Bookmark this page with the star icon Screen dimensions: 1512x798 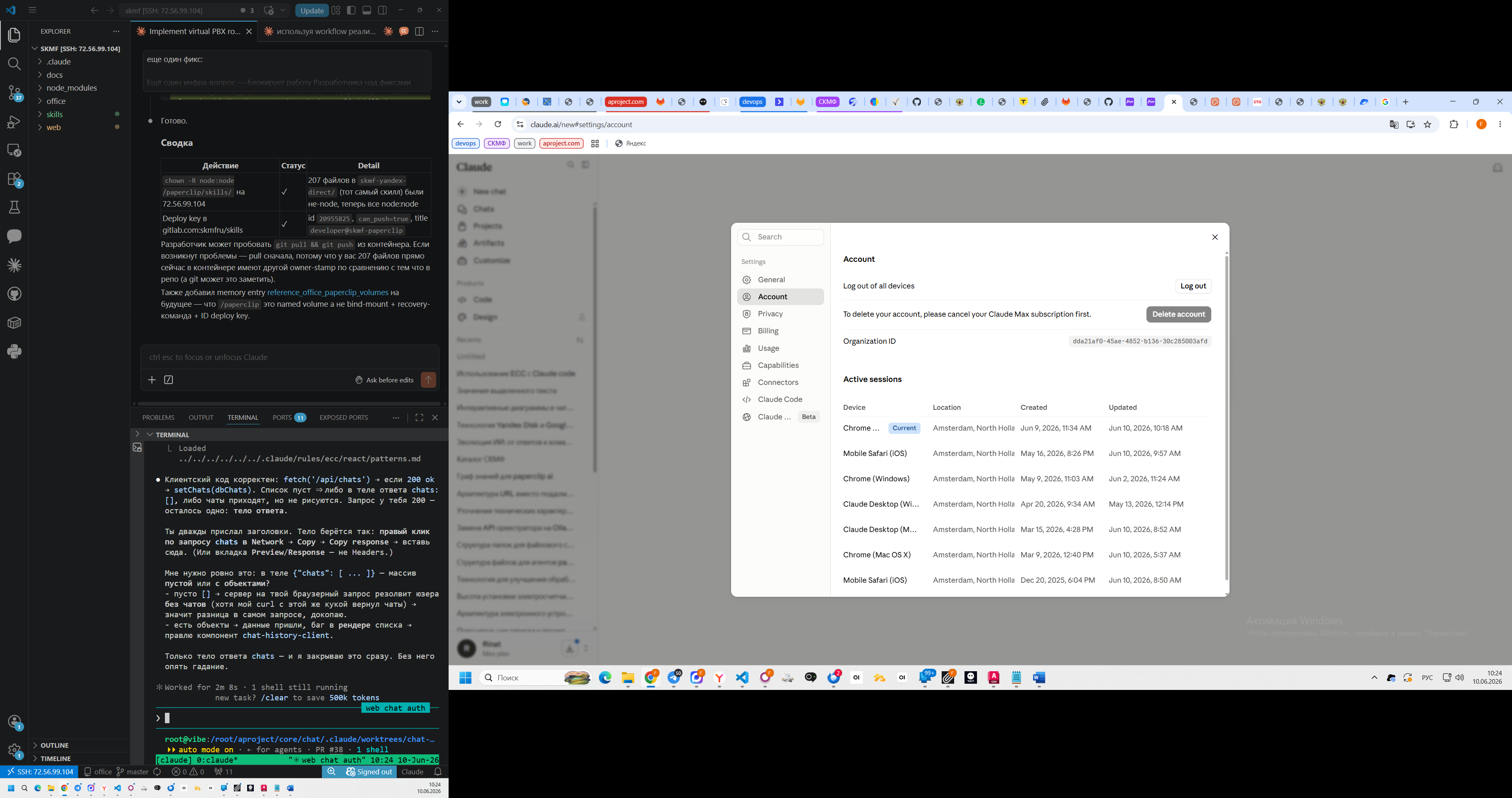[x=1428, y=125]
